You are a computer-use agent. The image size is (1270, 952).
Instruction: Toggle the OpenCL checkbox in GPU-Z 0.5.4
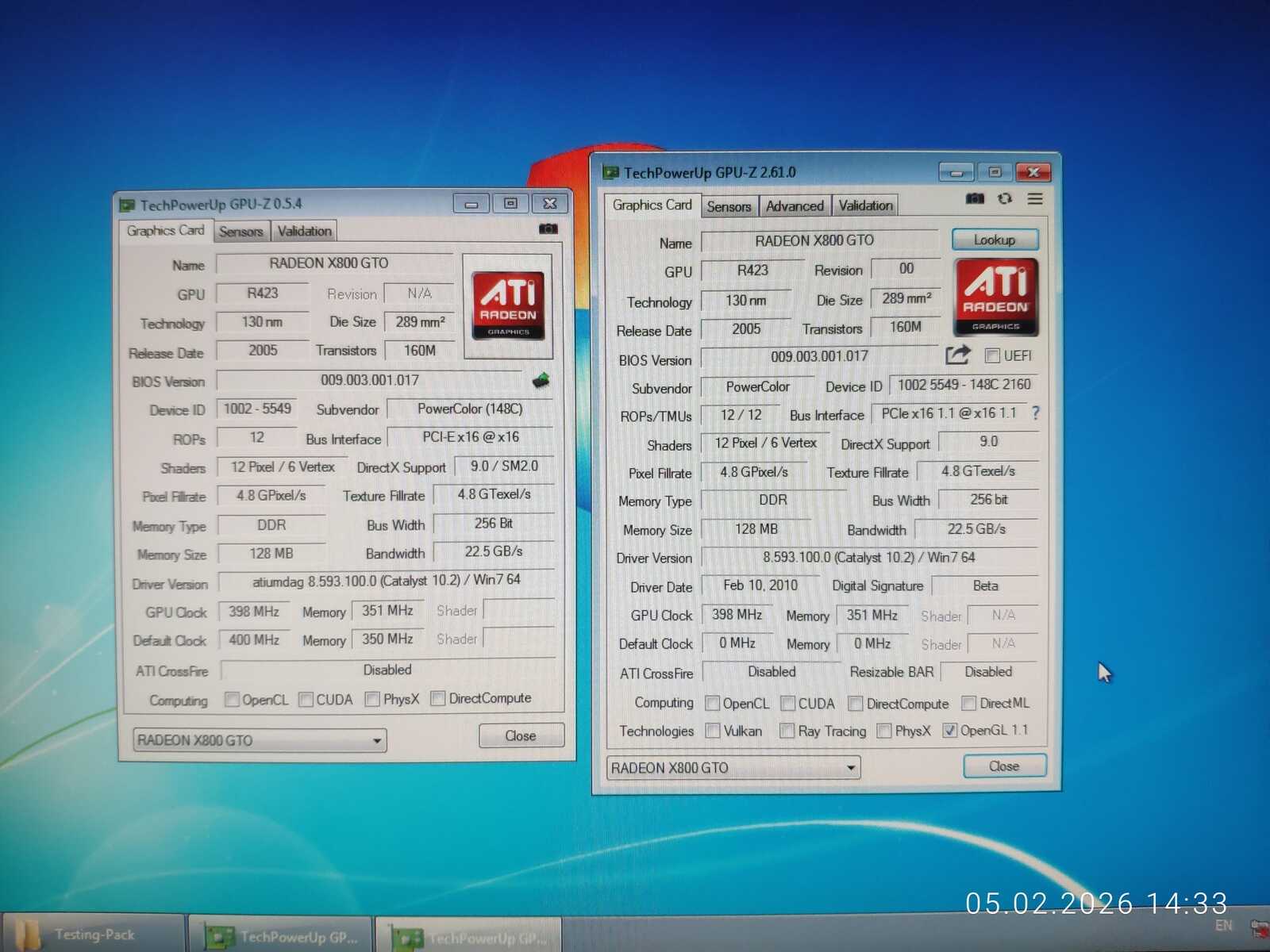232,699
